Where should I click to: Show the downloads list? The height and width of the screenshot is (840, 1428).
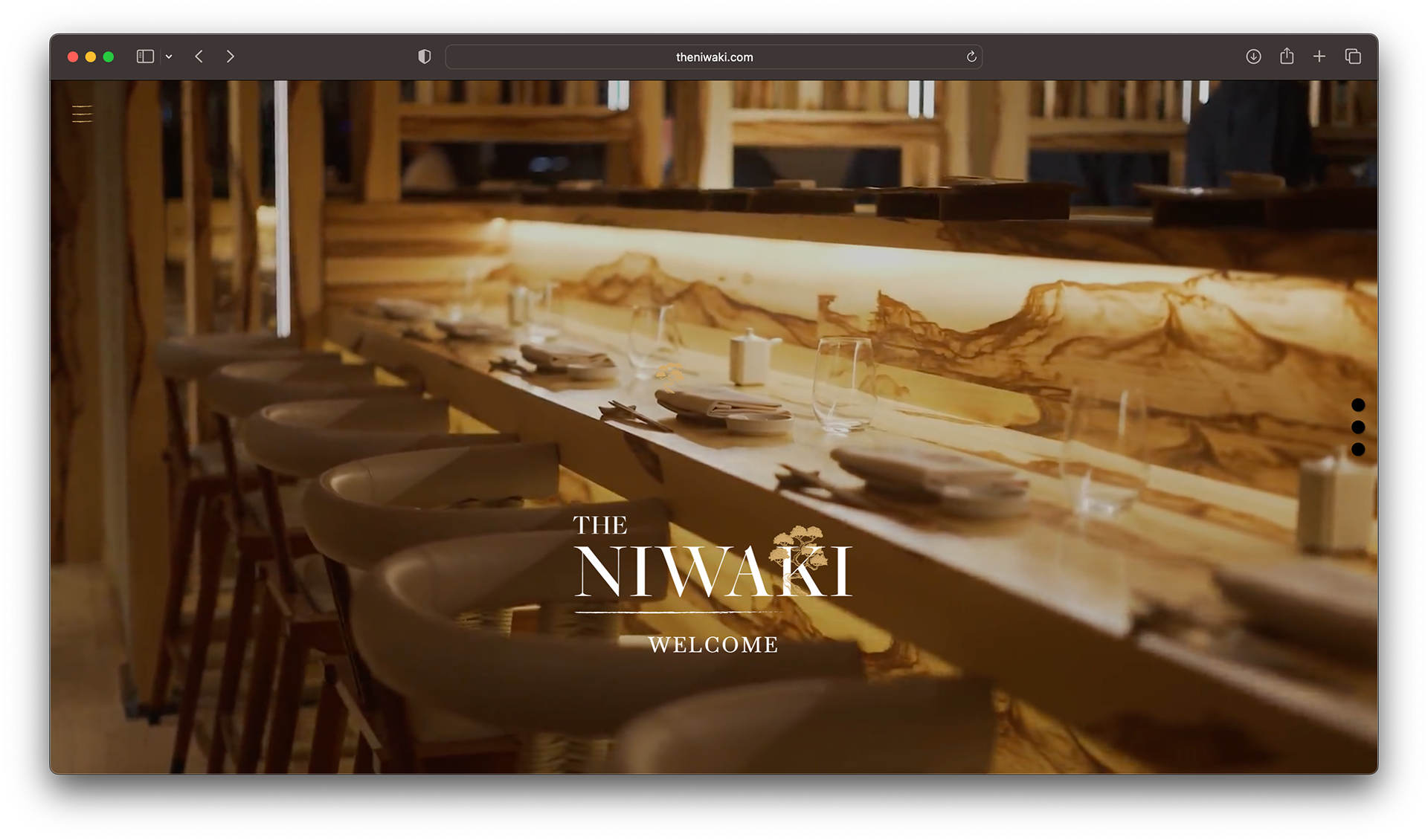pos(1253,56)
